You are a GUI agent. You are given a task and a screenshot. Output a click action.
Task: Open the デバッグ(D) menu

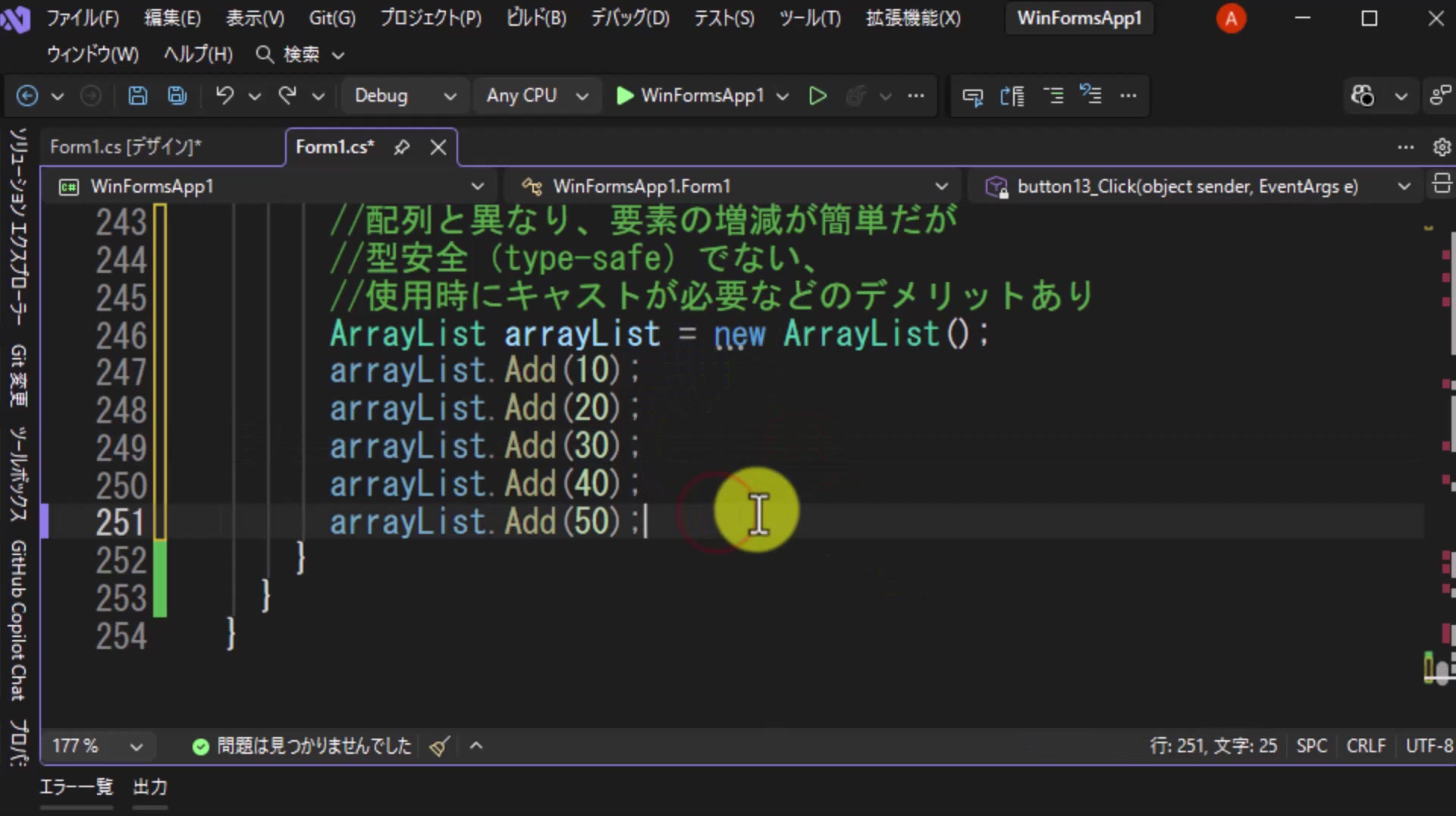pyautogui.click(x=630, y=18)
